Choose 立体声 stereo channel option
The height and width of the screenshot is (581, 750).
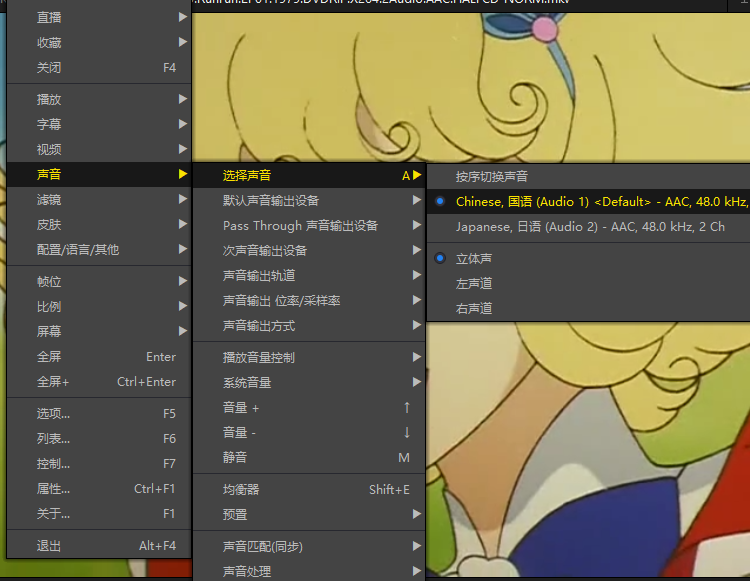click(474, 259)
